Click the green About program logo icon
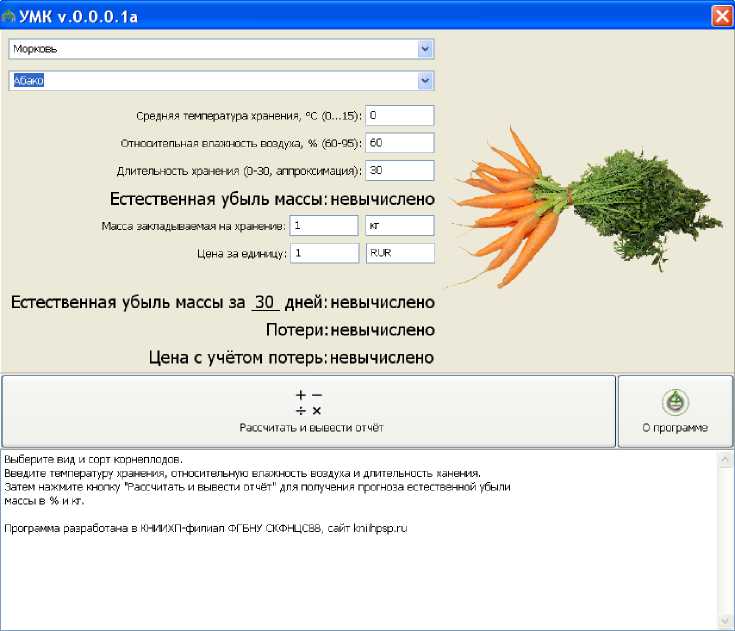The image size is (735, 631). pyautogui.click(x=675, y=402)
